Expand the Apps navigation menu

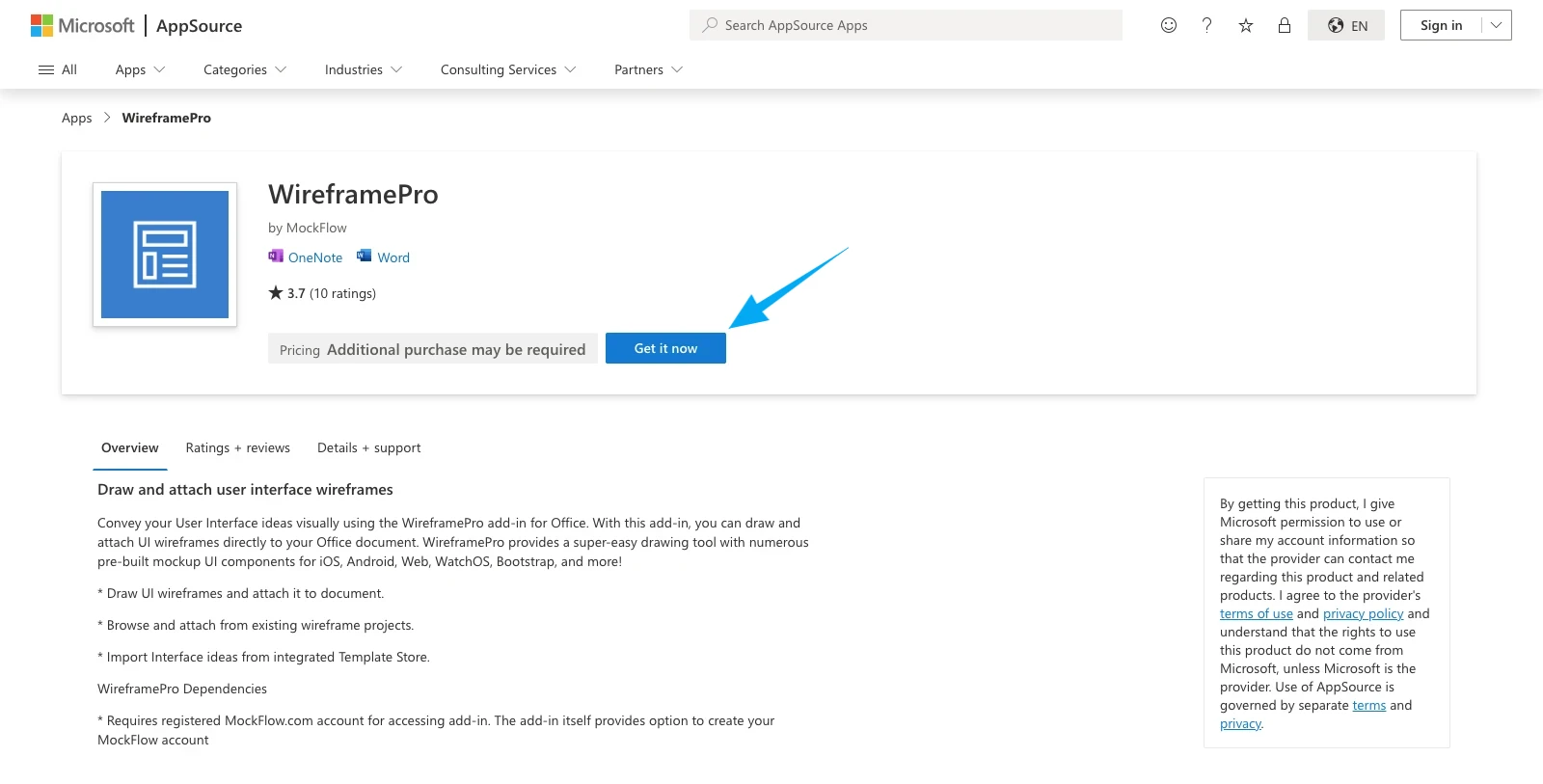pyautogui.click(x=140, y=69)
